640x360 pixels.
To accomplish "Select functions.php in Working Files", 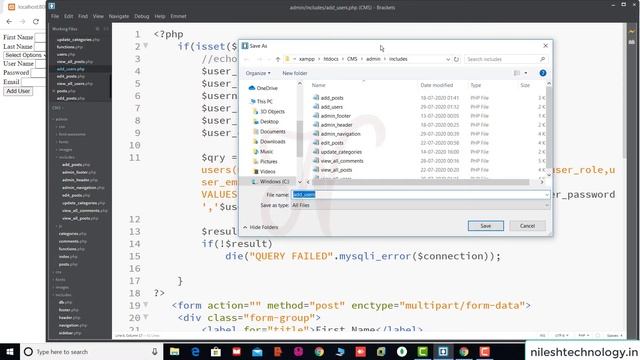I will pyautogui.click(x=70, y=47).
